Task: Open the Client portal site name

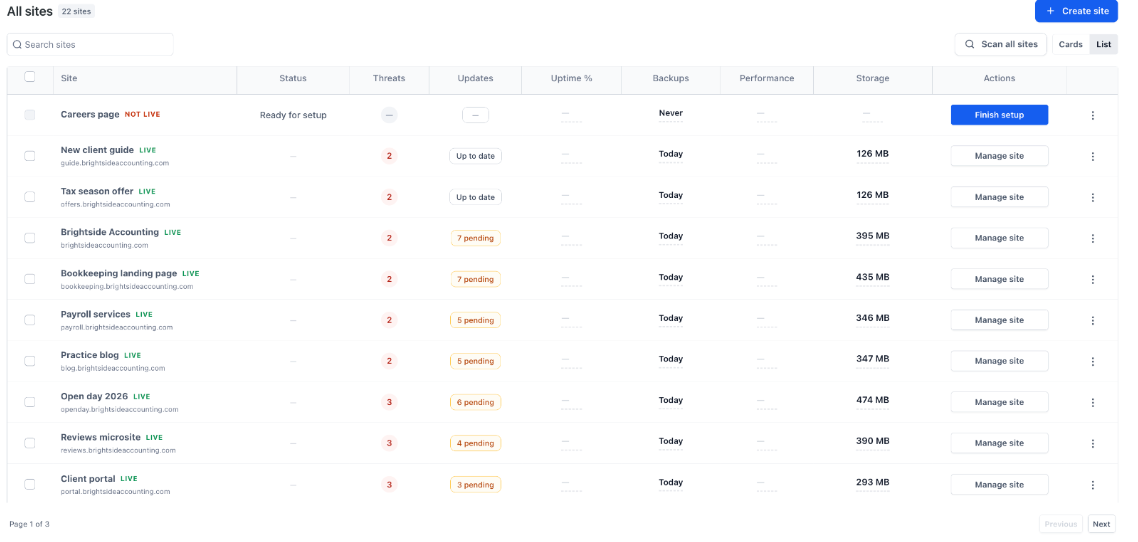Action: coord(88,479)
